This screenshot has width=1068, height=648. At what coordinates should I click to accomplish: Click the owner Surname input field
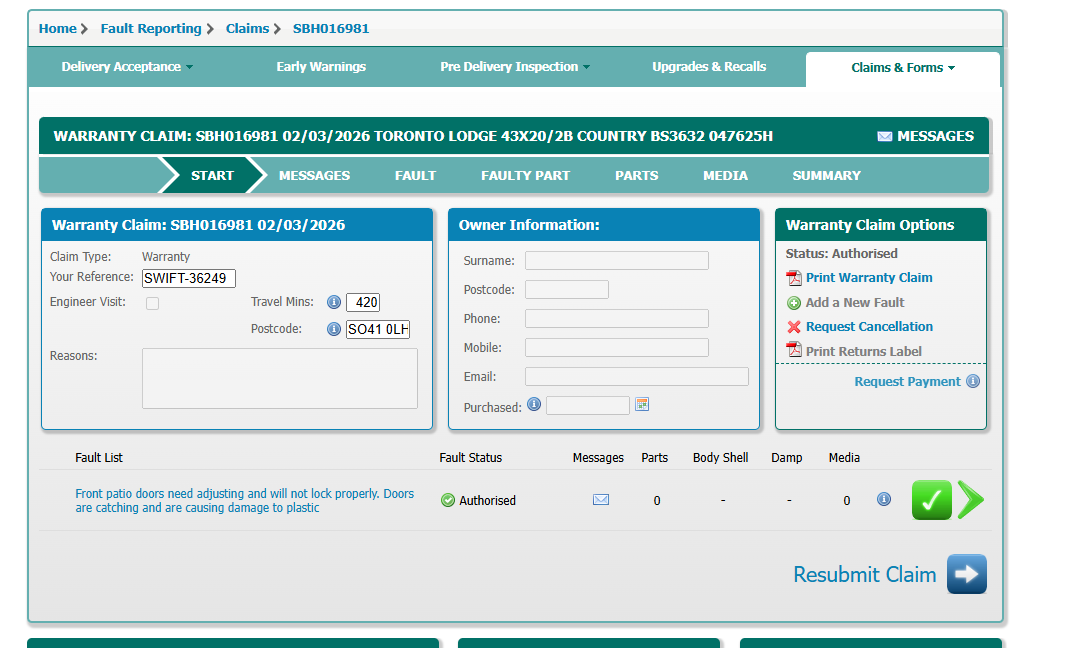point(616,260)
